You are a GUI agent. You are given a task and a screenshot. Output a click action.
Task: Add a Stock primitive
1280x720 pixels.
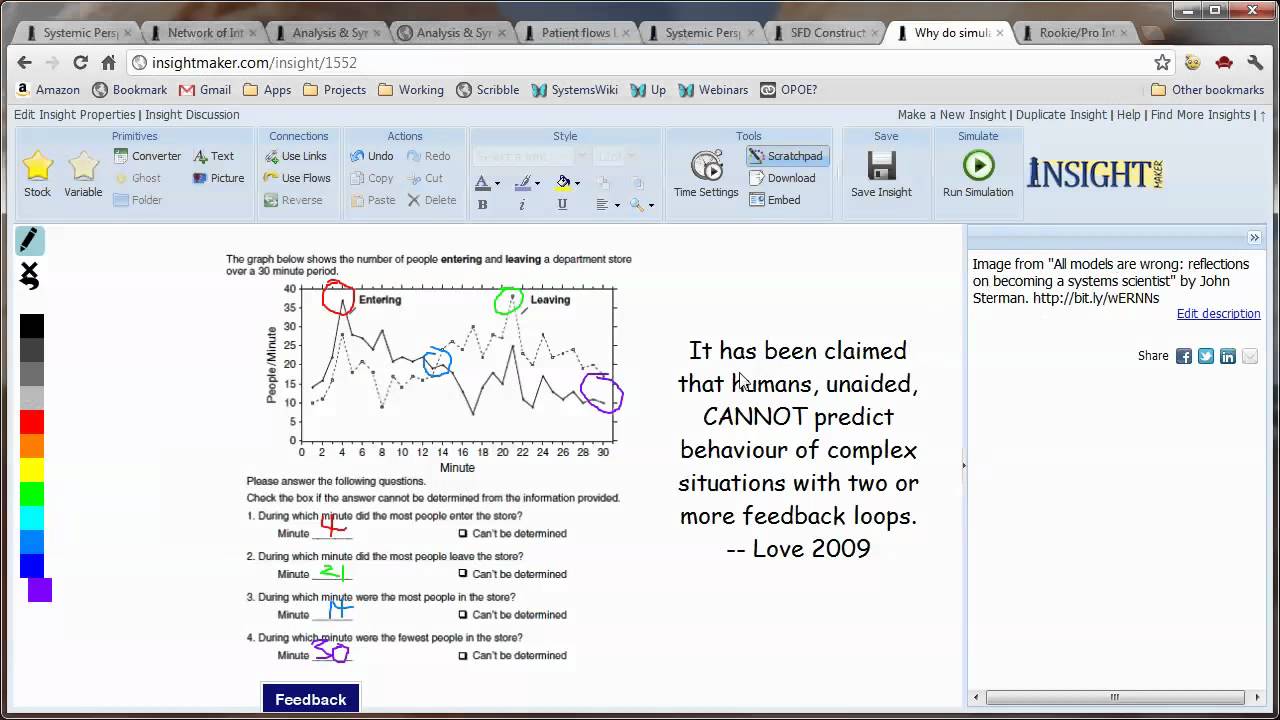click(37, 174)
